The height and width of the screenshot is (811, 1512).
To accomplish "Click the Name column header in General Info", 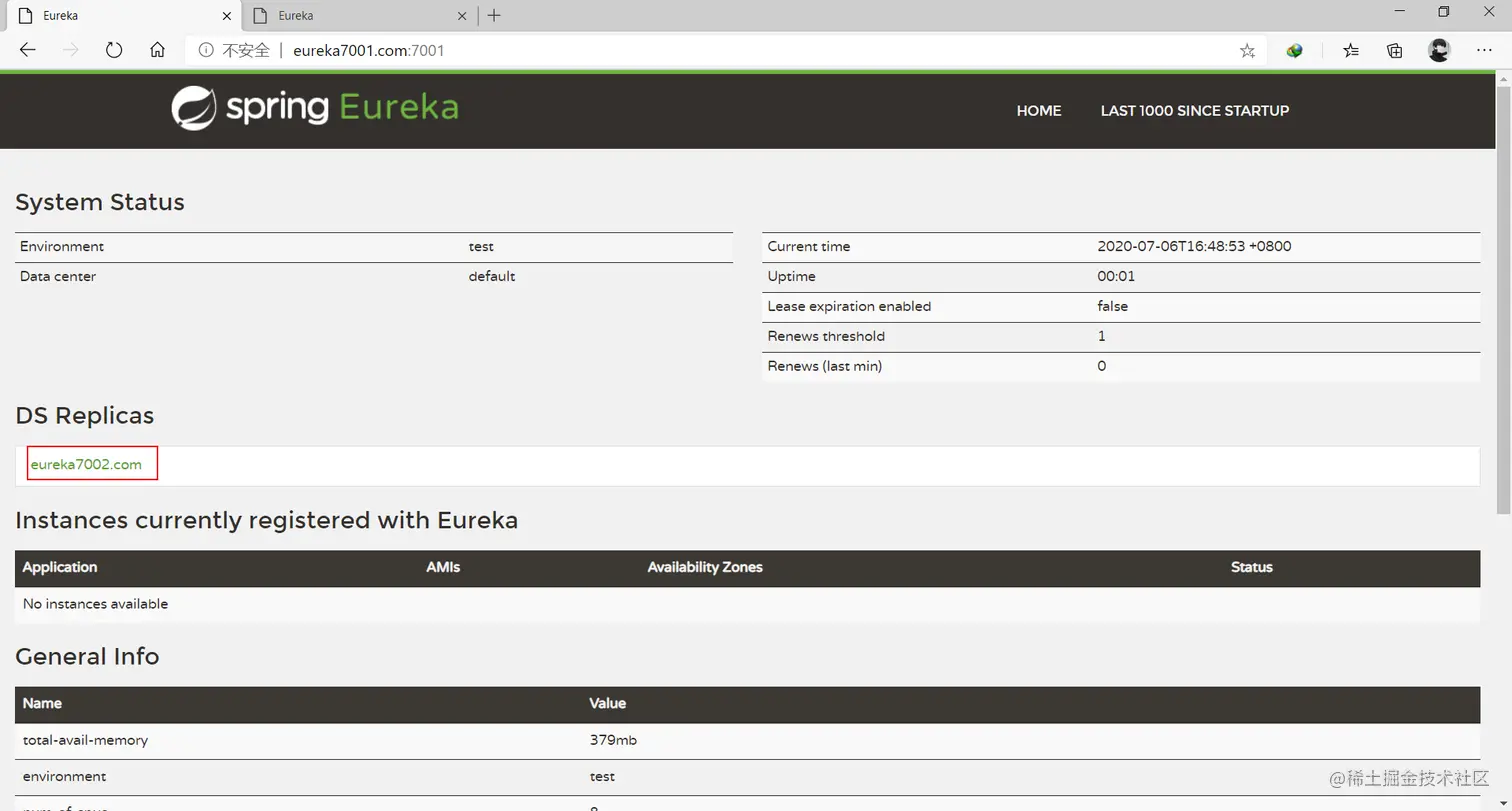I will pyautogui.click(x=42, y=703).
